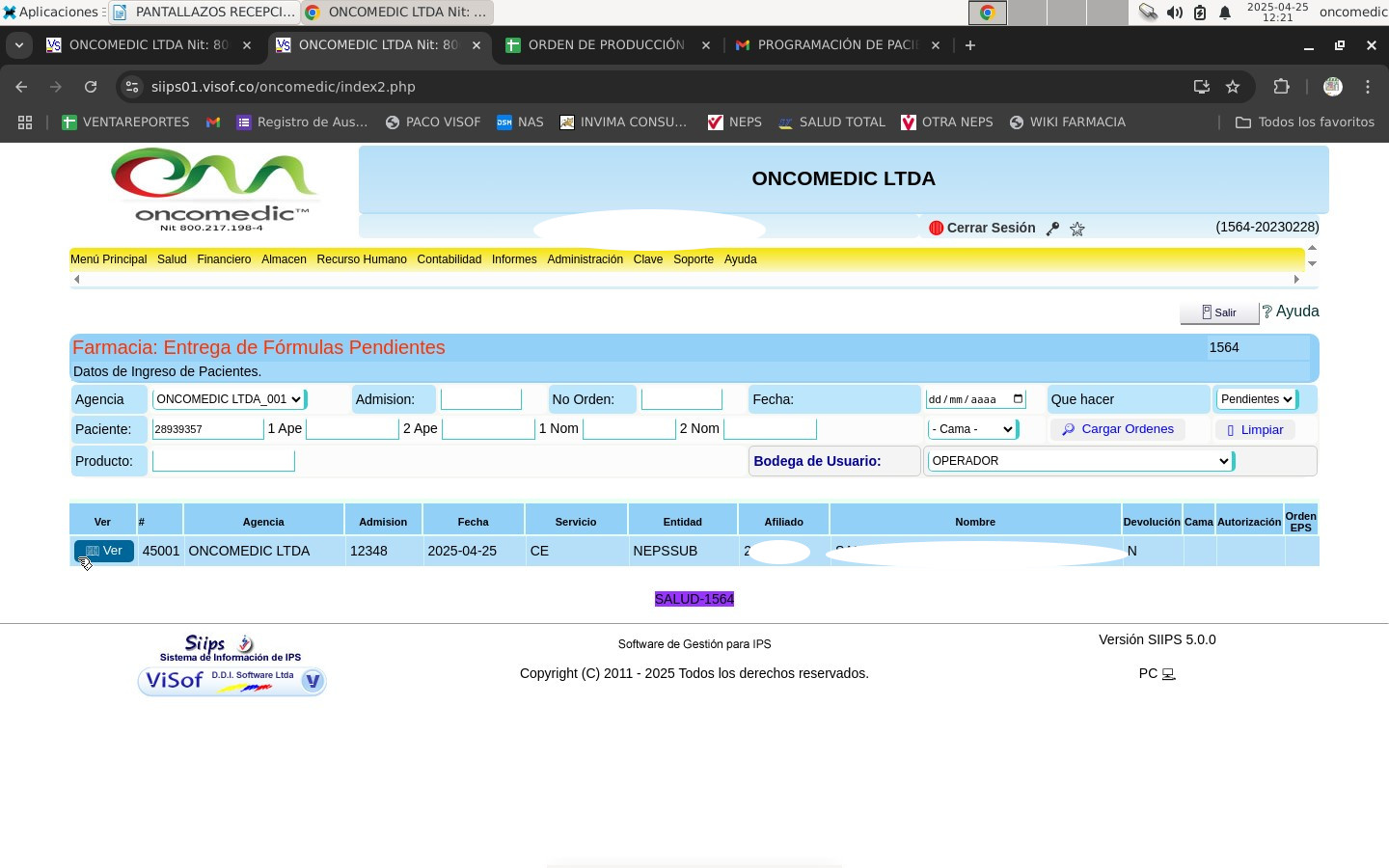This screenshot has width=1389, height=868.
Task: Expand the Agencia dropdown ONCOMEDIC LTDA_001
Action: 229,399
